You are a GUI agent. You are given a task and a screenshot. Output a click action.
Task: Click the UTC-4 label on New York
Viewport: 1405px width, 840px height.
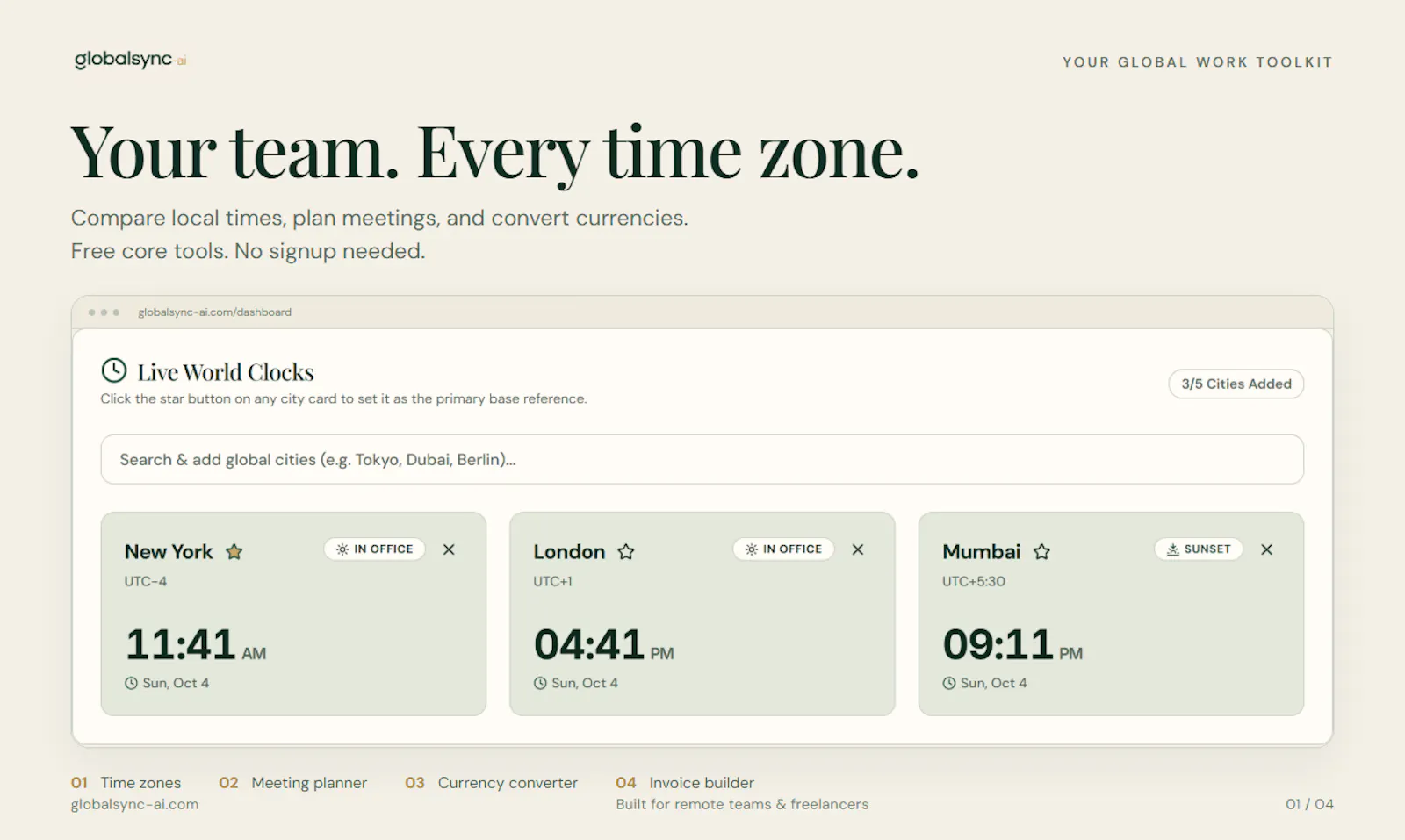[x=145, y=581]
